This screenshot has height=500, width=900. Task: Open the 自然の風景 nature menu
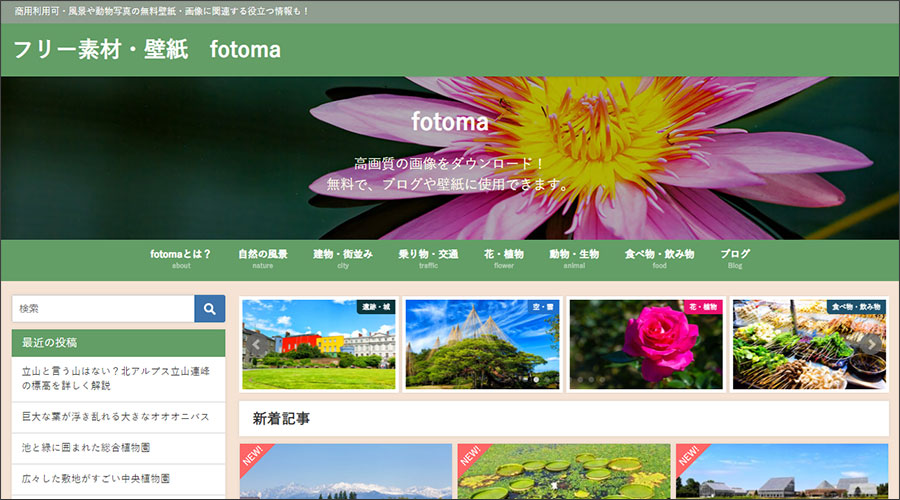pos(263,258)
